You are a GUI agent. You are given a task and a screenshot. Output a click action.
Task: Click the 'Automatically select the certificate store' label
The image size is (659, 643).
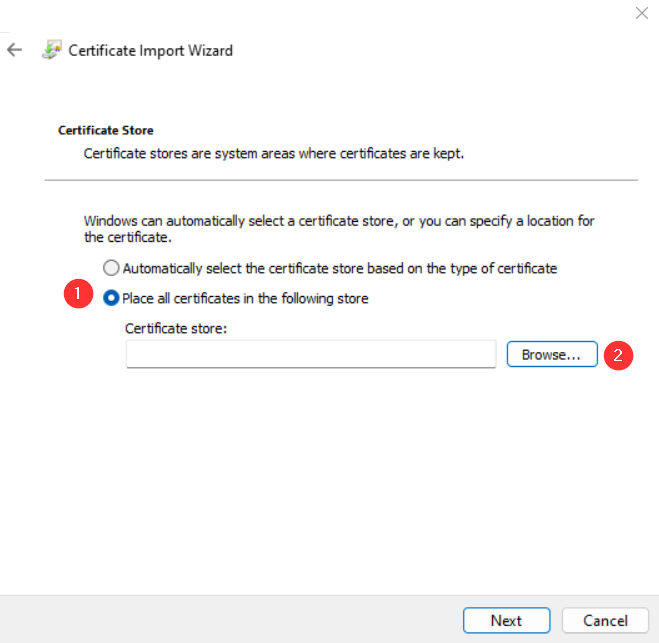point(340,268)
